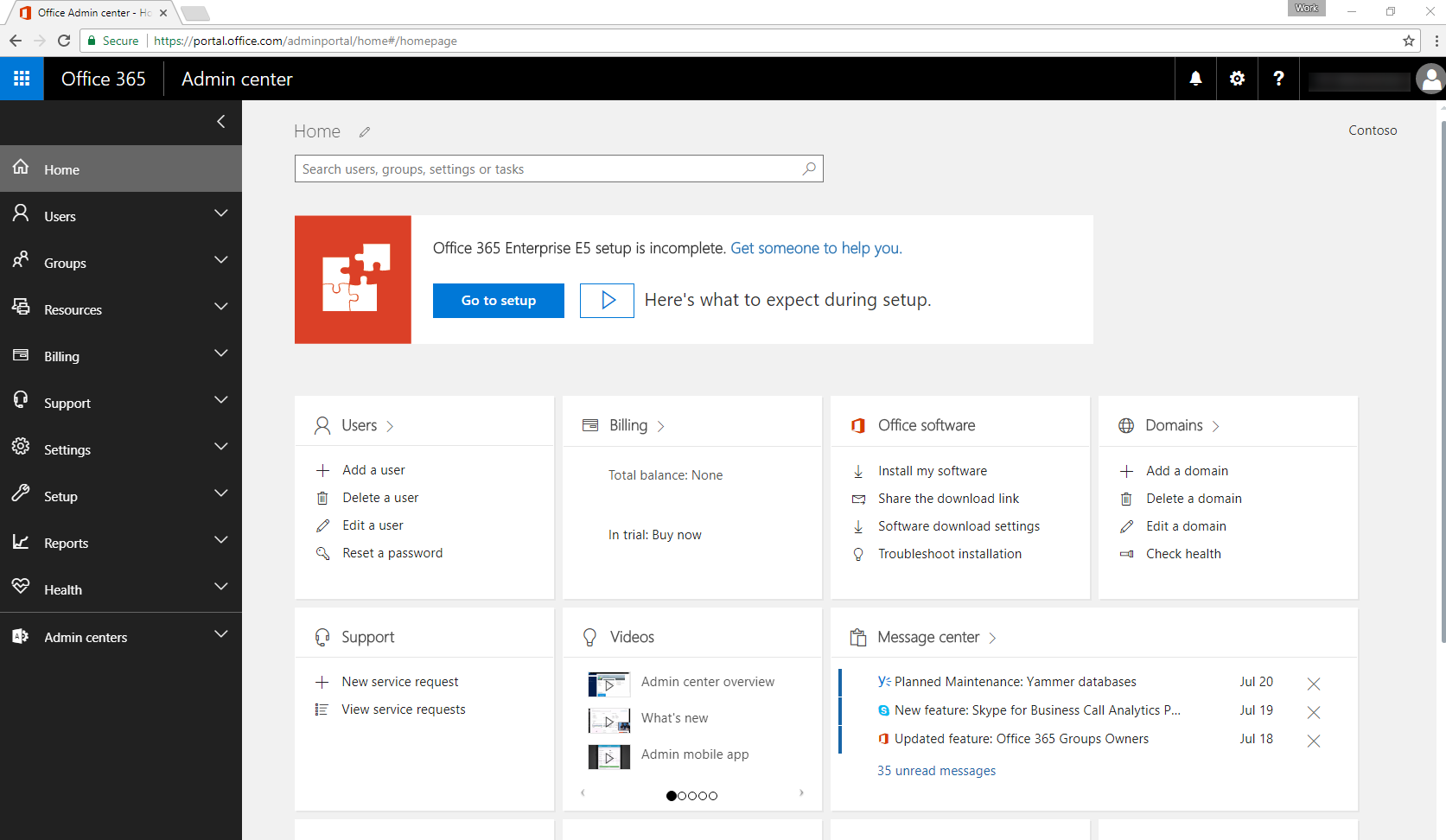
Task: Click New service request link
Action: 400,682
